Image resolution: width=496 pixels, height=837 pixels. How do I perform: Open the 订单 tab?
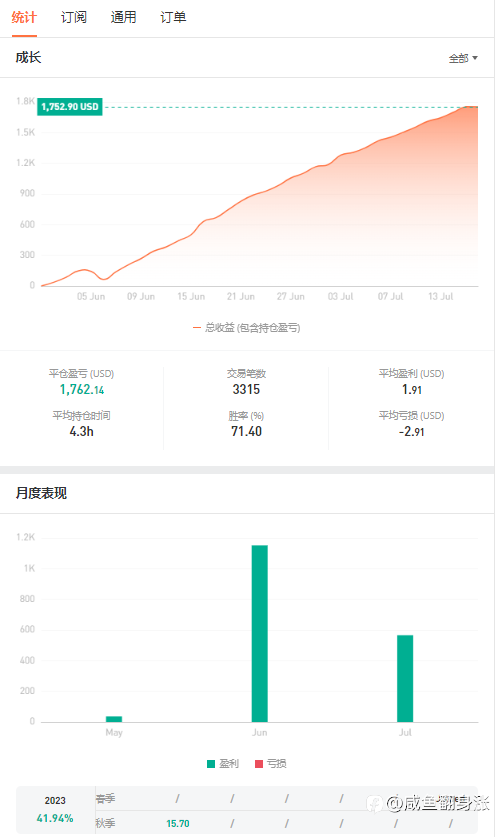click(x=173, y=18)
